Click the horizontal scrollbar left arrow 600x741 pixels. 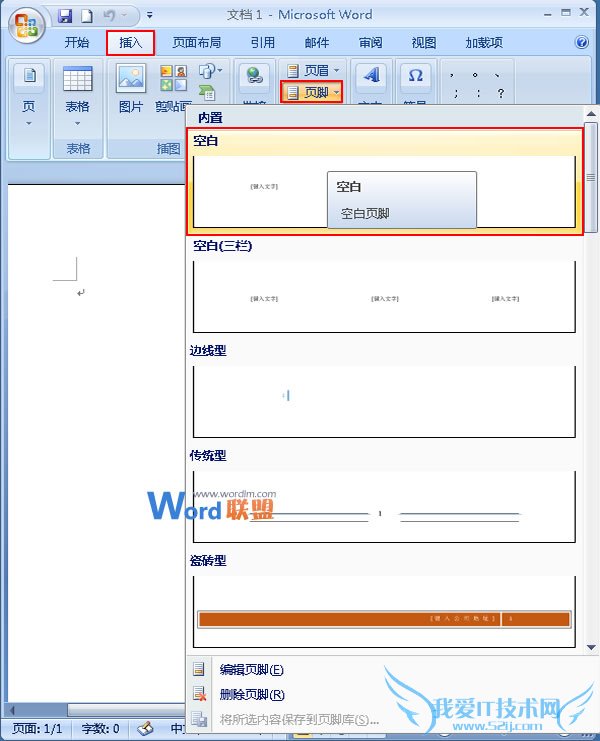(12, 710)
